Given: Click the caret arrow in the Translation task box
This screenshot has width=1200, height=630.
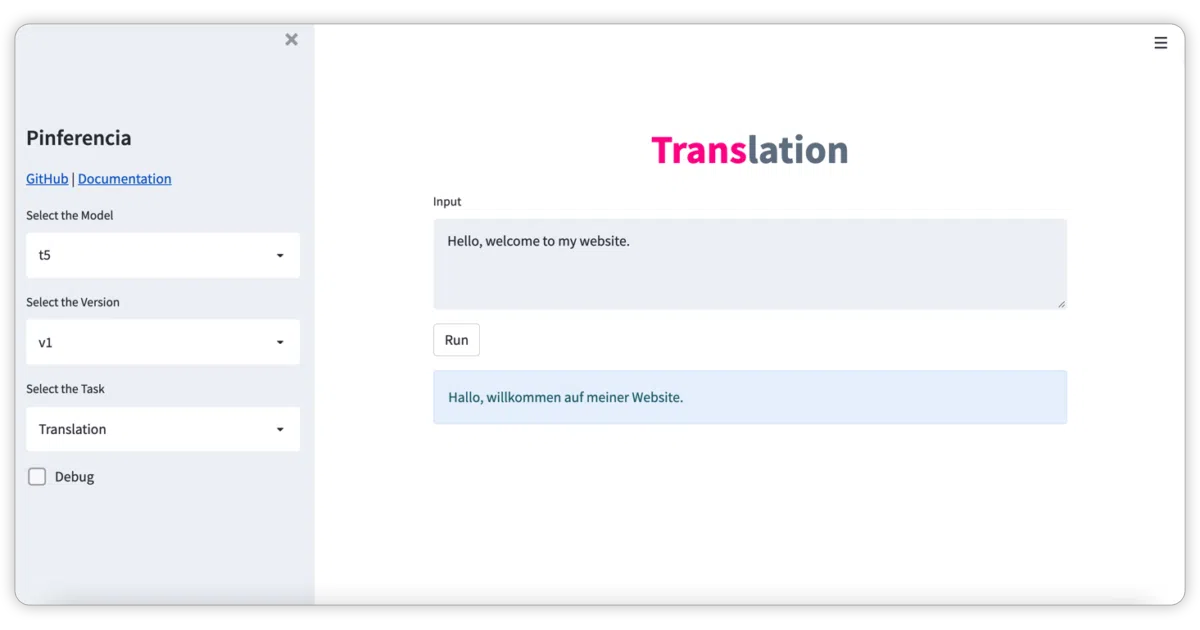Looking at the screenshot, I should (x=280, y=430).
